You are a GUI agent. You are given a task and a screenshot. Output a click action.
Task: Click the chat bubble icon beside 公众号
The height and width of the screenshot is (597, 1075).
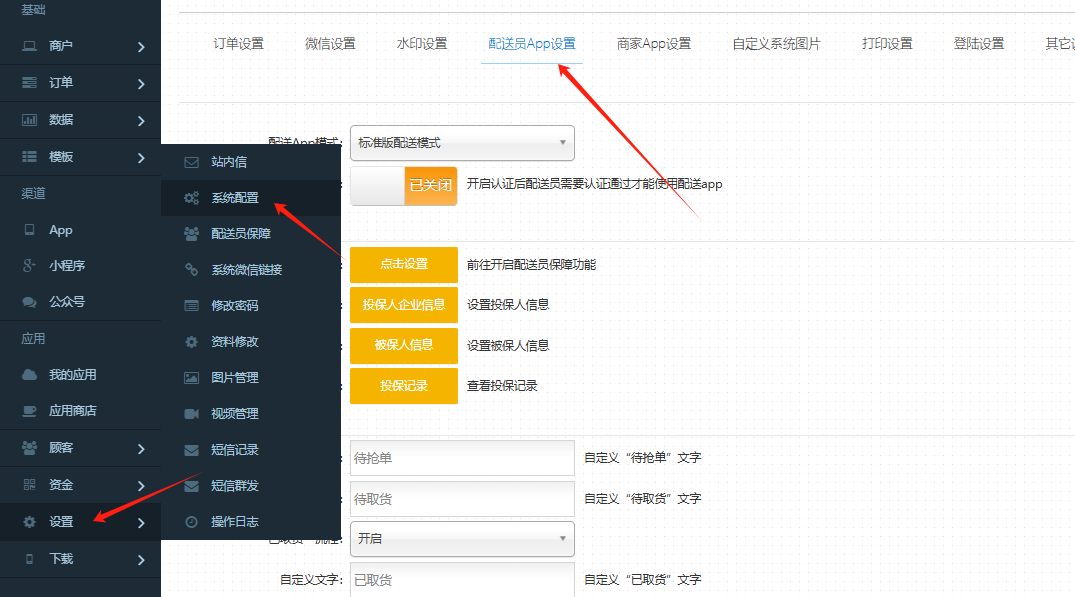point(30,302)
